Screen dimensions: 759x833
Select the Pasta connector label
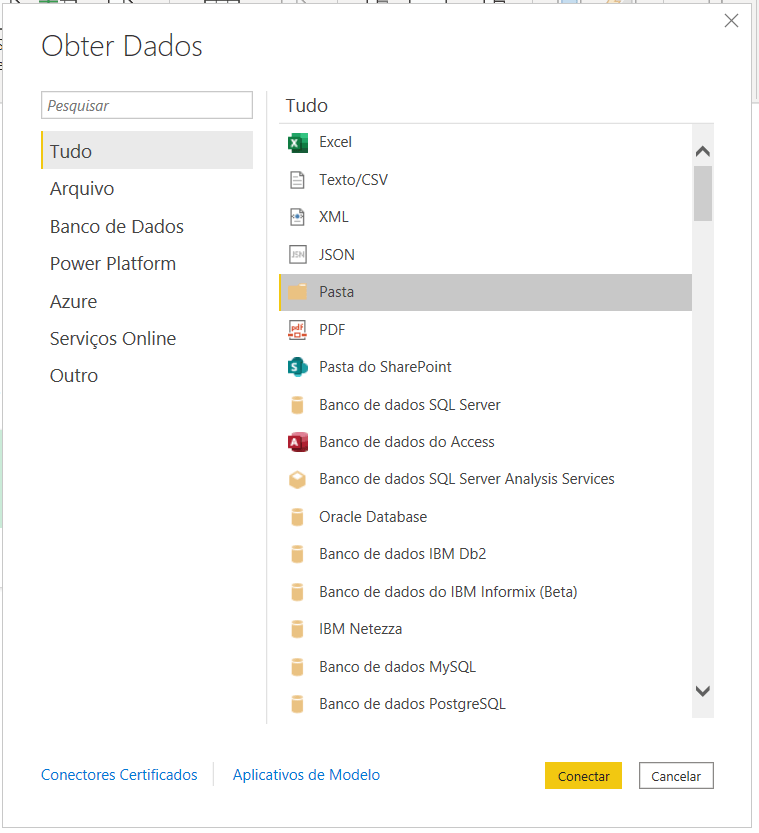tap(336, 292)
